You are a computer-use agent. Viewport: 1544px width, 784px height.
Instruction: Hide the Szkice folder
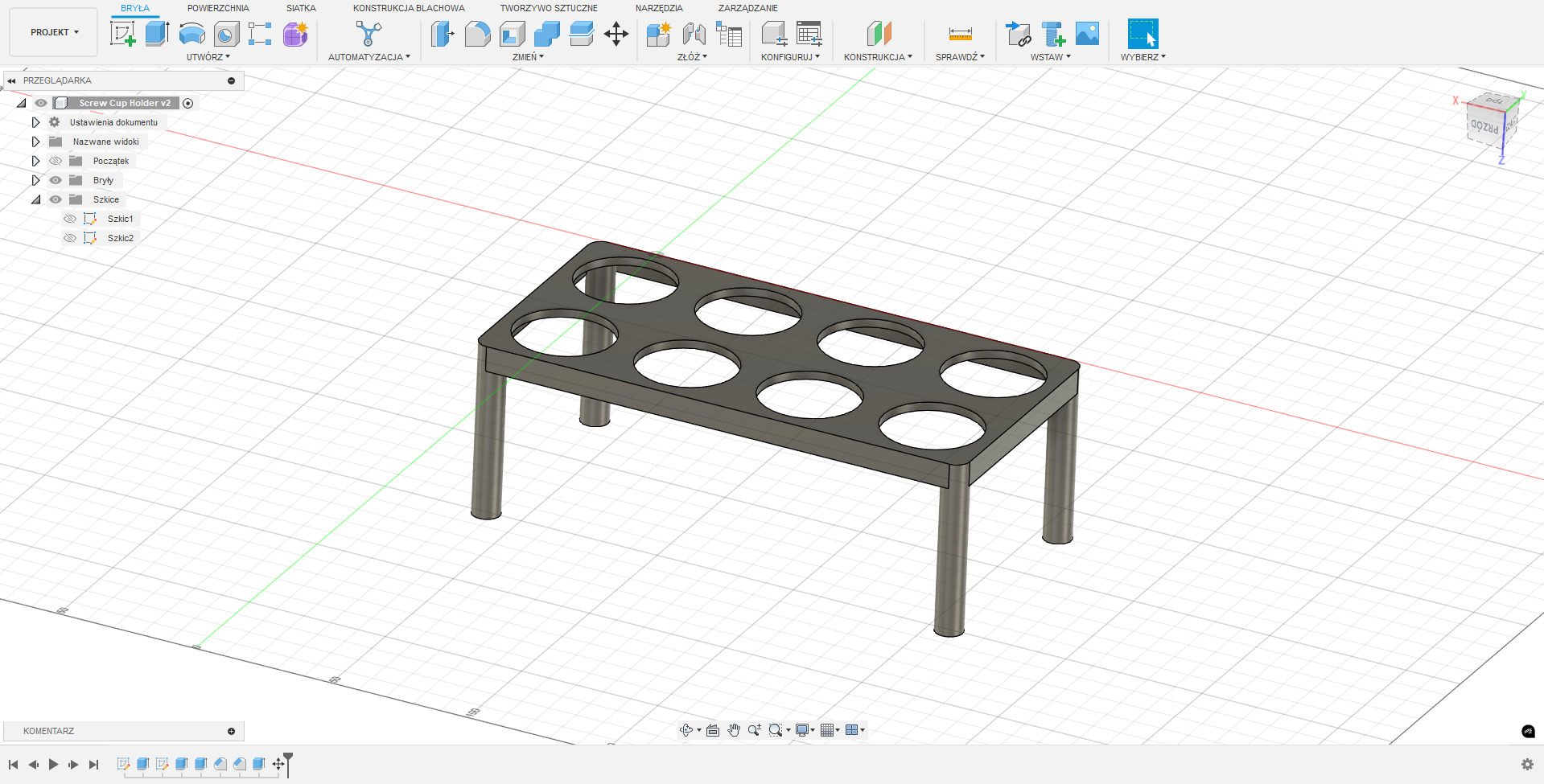click(x=56, y=199)
